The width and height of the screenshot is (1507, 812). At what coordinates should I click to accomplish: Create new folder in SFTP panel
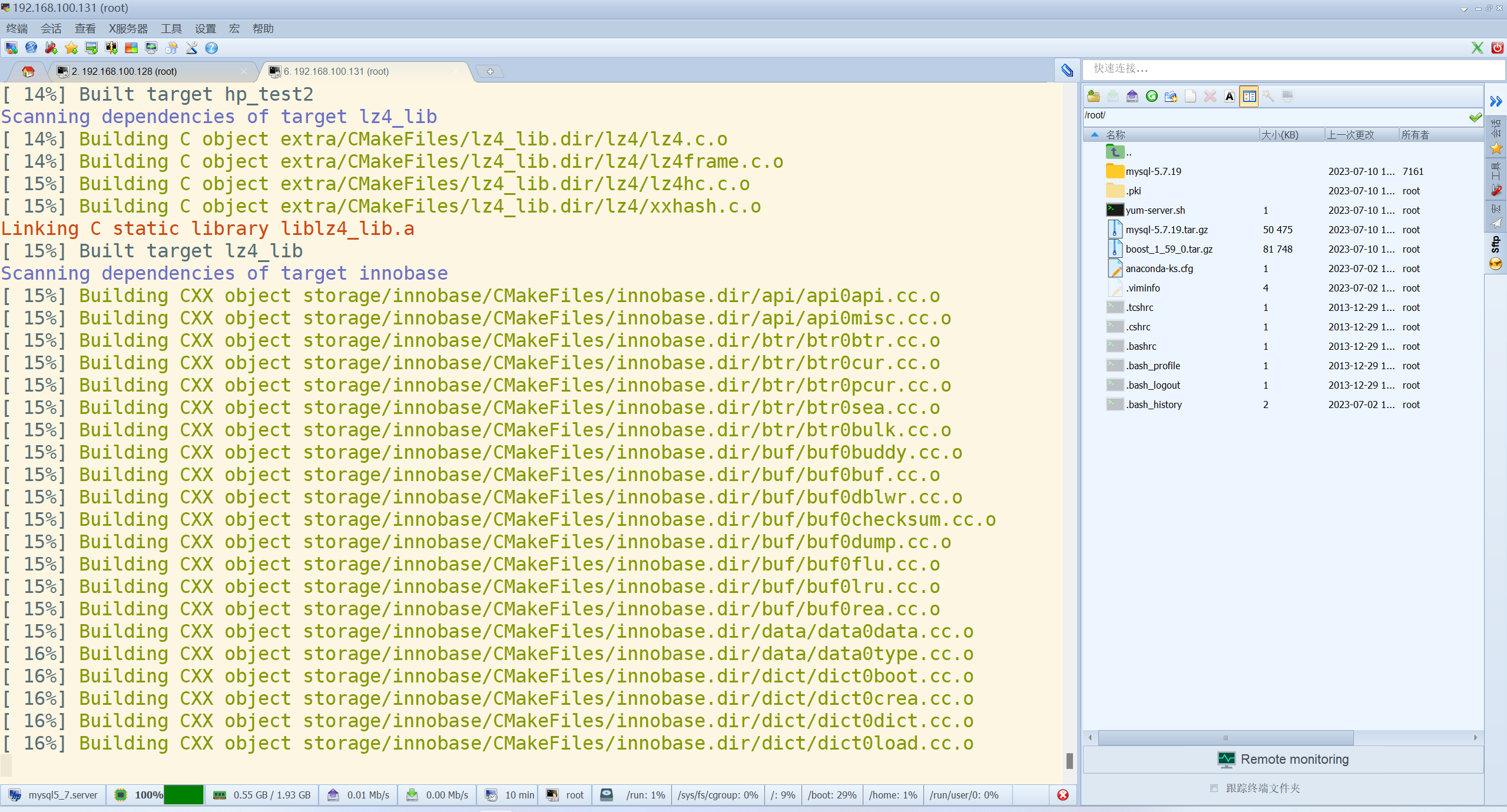pos(1171,96)
